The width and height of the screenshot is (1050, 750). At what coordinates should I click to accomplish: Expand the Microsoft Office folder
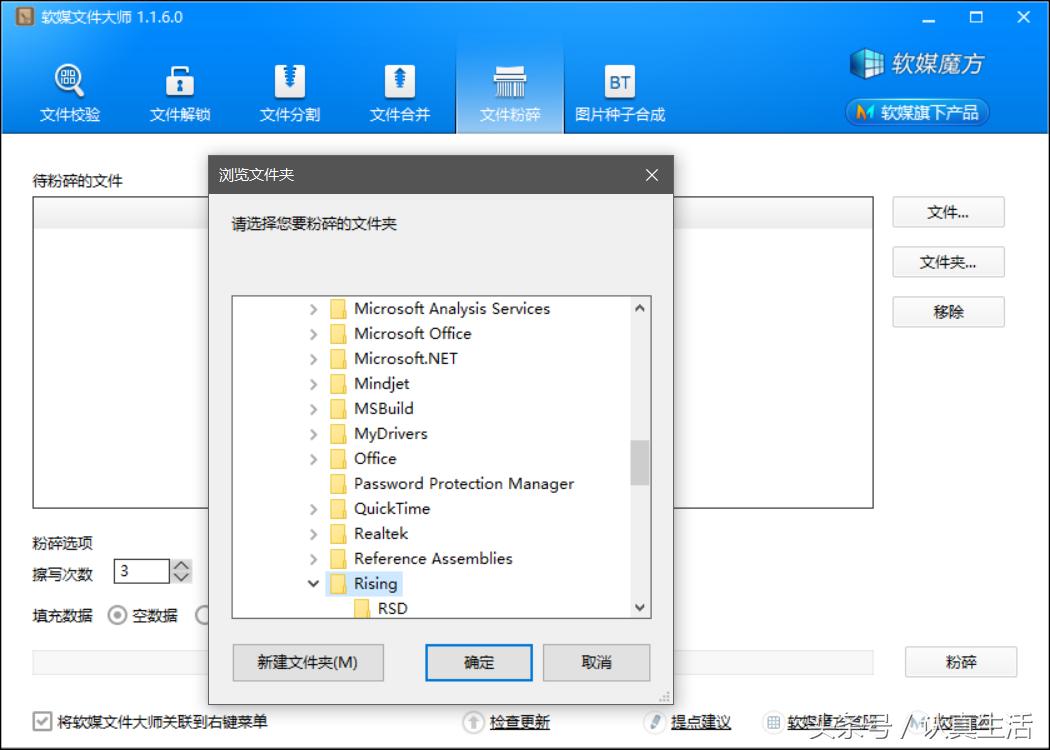(x=313, y=334)
